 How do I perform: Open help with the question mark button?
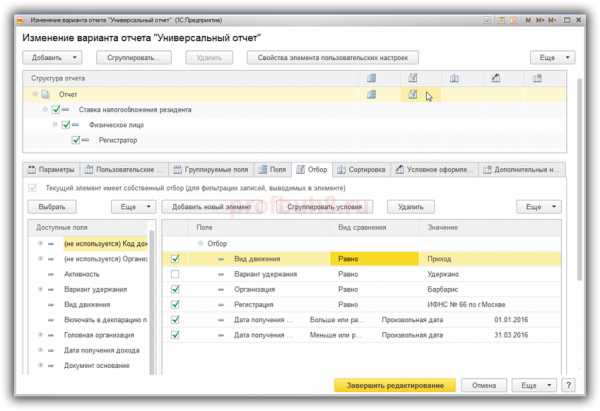568,385
